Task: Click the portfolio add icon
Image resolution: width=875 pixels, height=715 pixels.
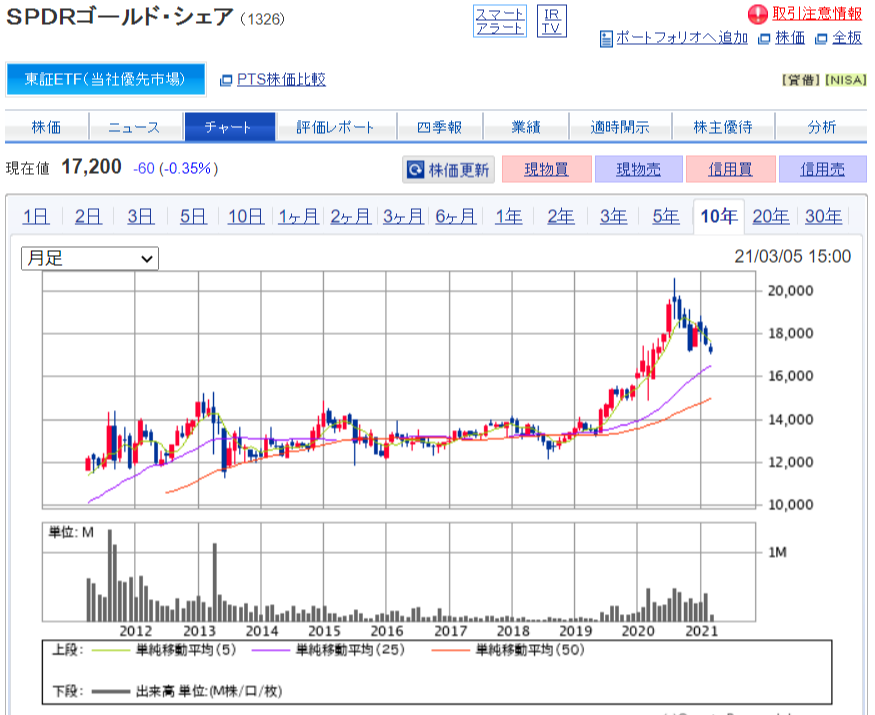Action: tap(606, 39)
